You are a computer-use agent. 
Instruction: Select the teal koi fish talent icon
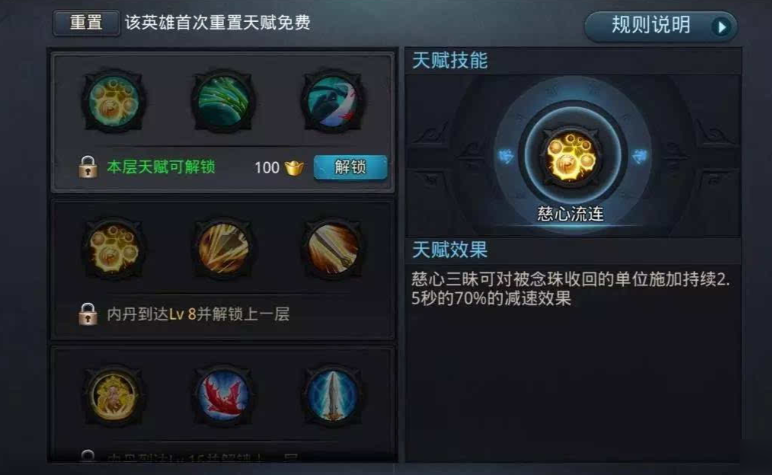tap(333, 101)
